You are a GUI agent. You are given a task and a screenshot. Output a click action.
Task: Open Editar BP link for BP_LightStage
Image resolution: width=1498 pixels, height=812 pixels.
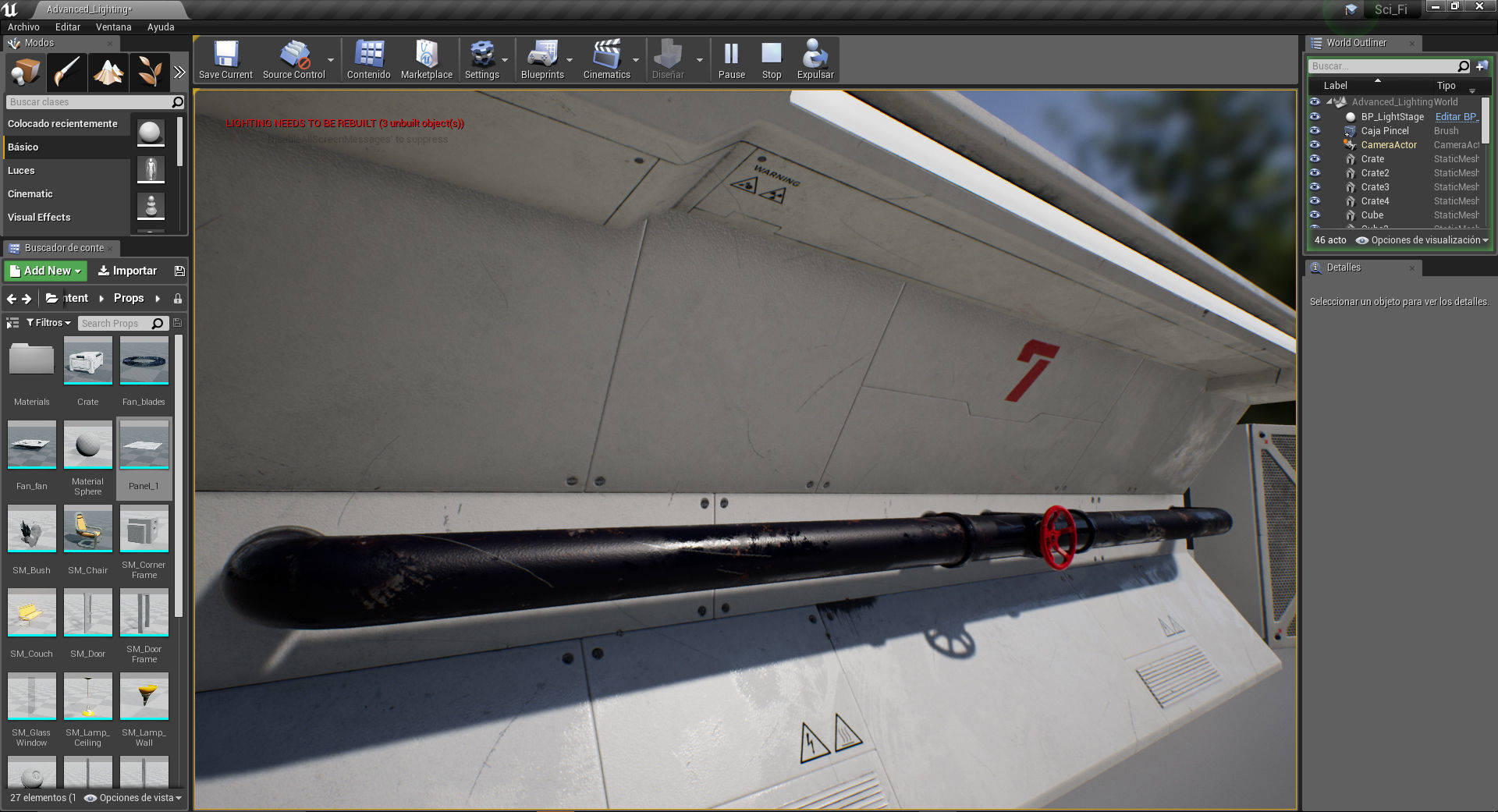[x=1456, y=117]
